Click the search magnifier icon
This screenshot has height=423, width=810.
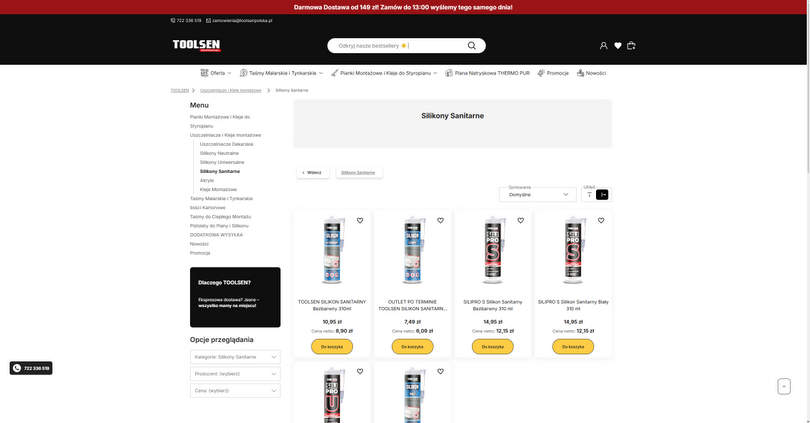(x=472, y=45)
